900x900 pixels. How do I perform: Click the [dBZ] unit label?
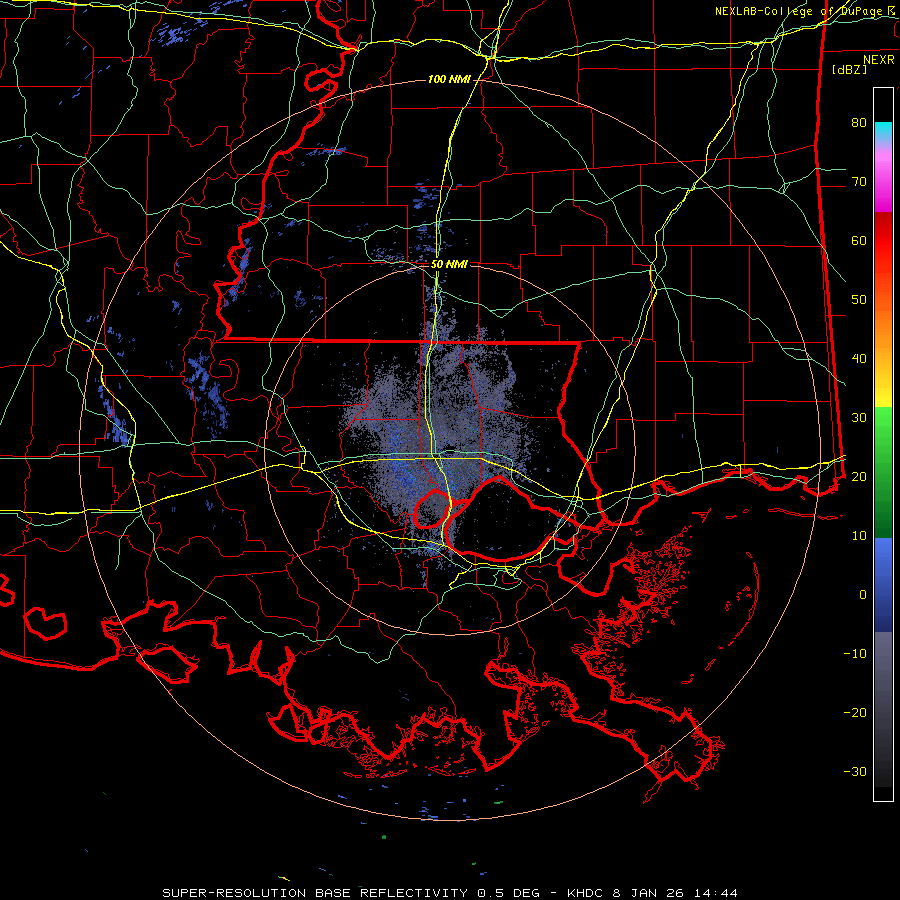(849, 70)
